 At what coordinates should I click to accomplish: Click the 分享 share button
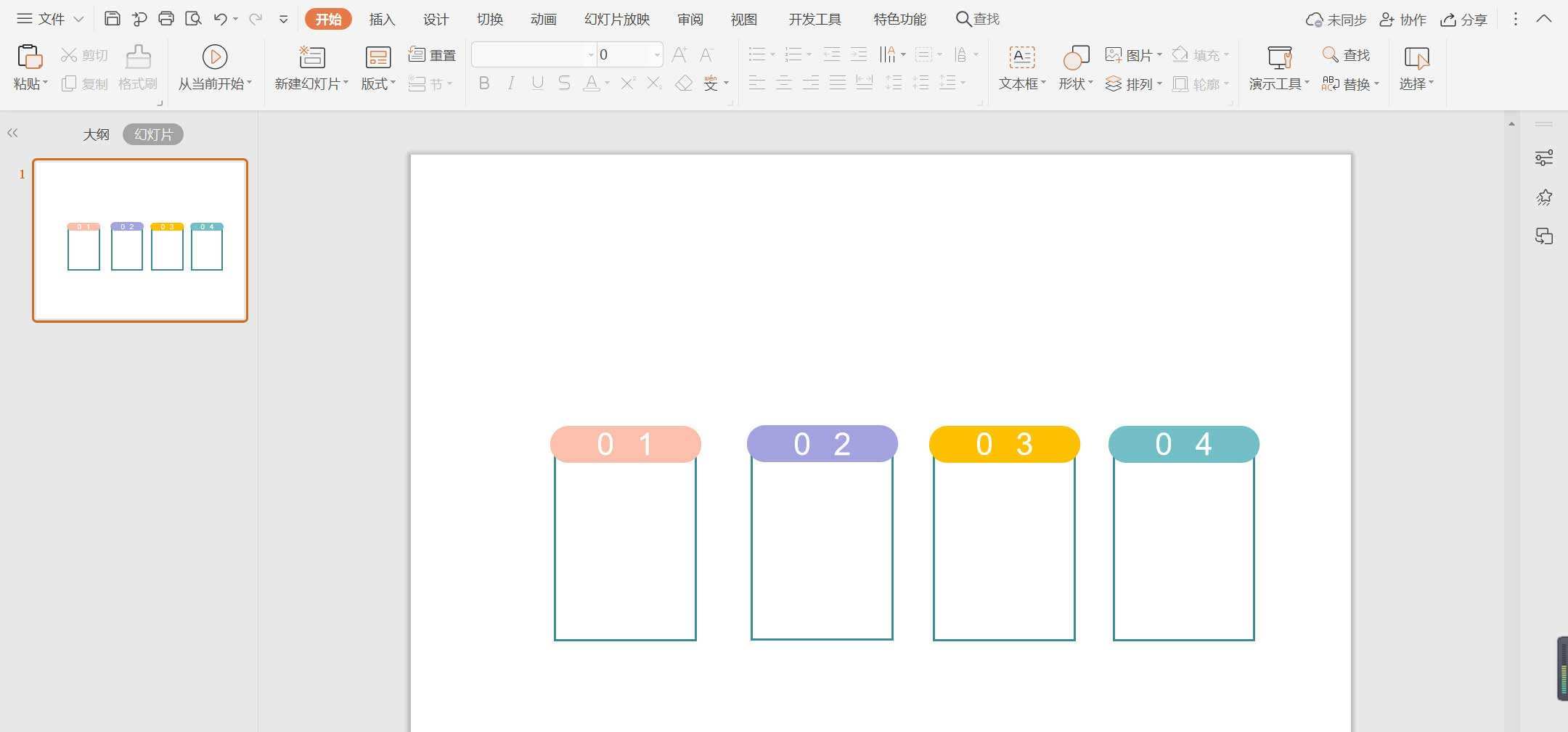point(1464,20)
